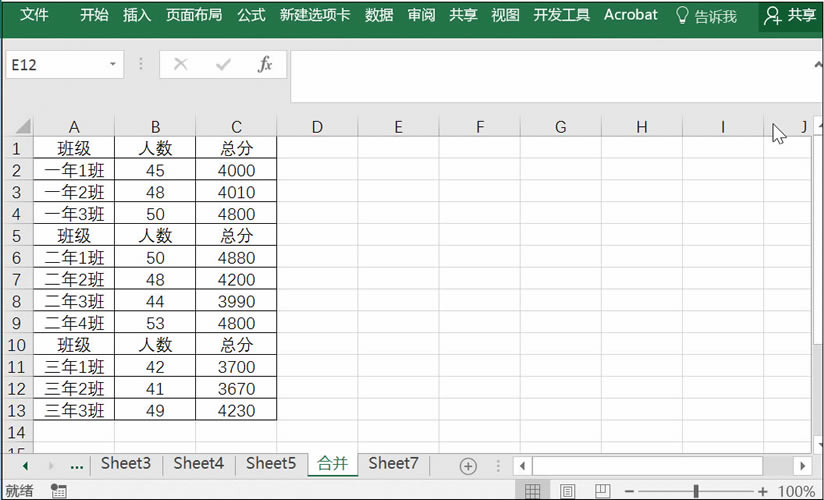
Task: Open the 文件 menu
Action: pos(34,15)
